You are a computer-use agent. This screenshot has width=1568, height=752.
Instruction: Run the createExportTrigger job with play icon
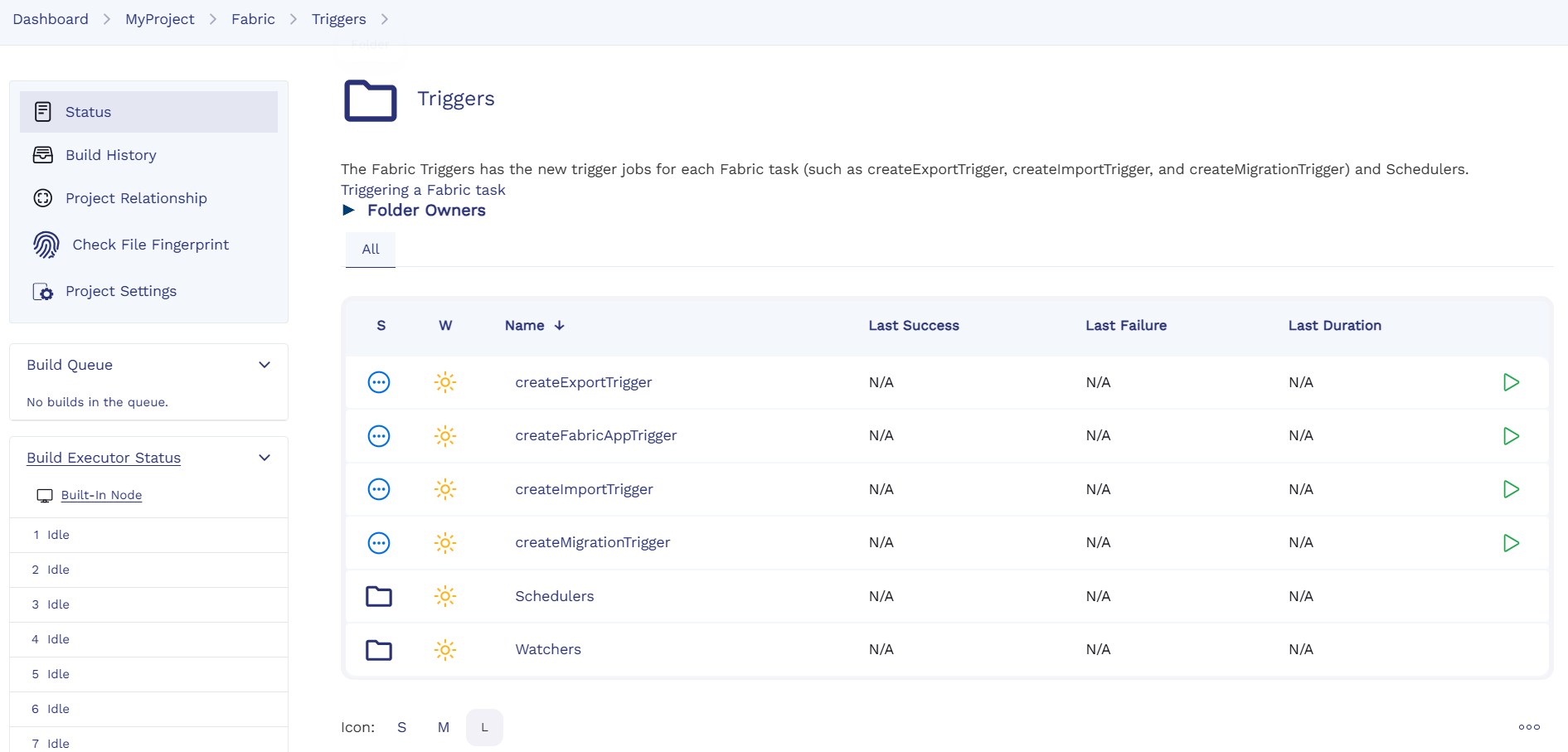[x=1511, y=382]
